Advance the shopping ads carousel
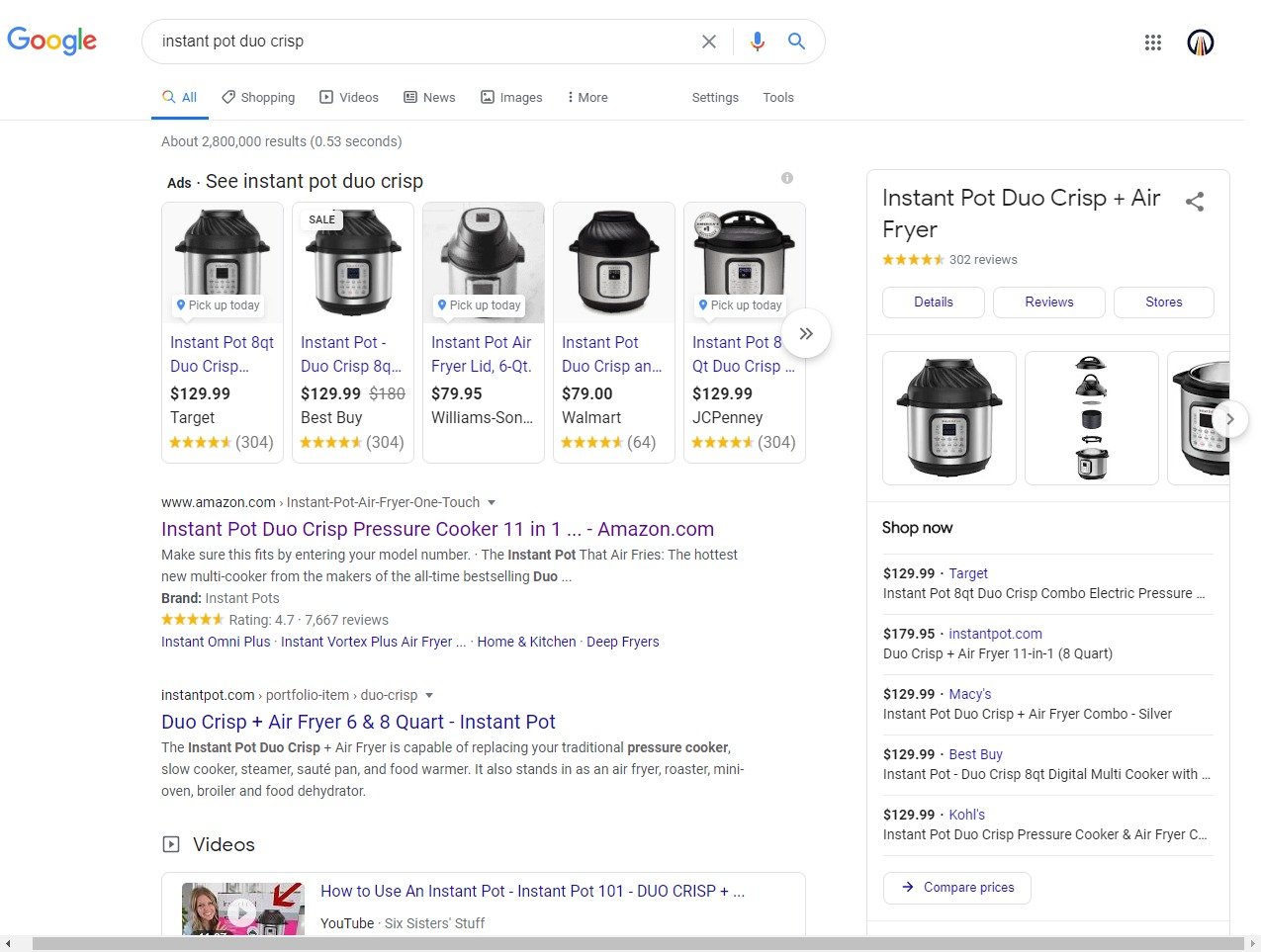The width and height of the screenshot is (1261, 952). pyautogui.click(x=806, y=333)
